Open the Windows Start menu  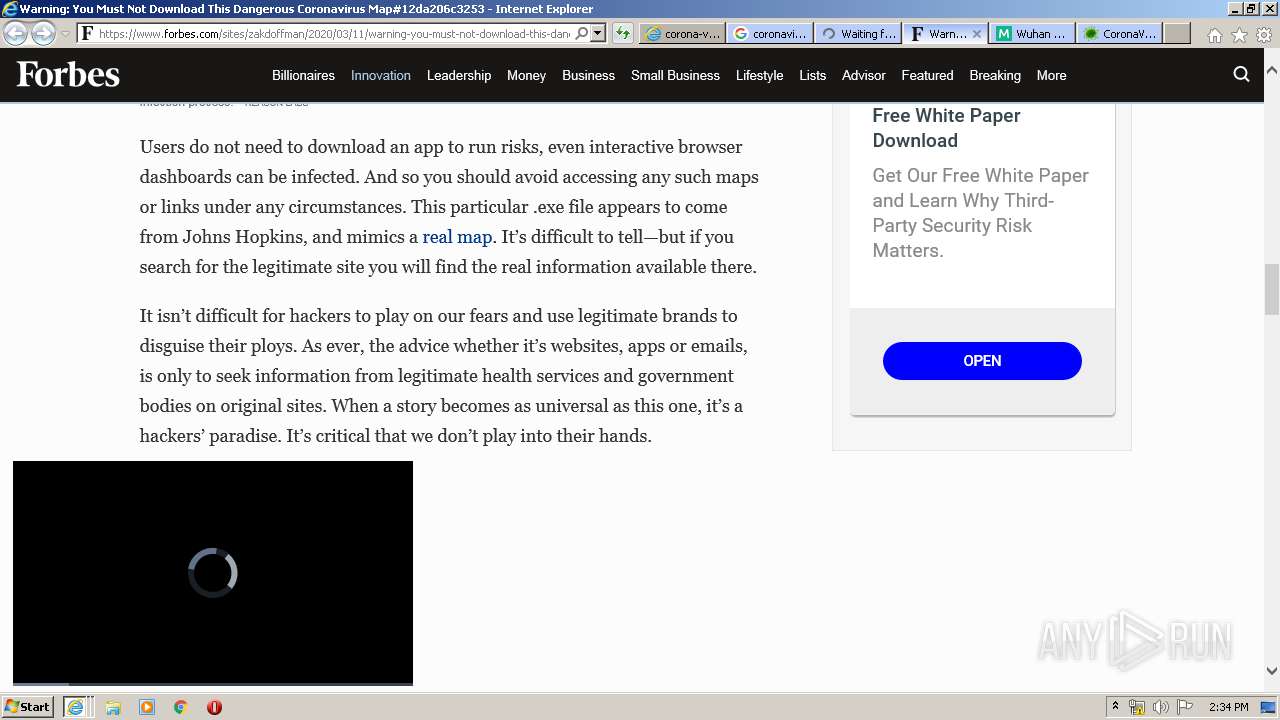28,707
